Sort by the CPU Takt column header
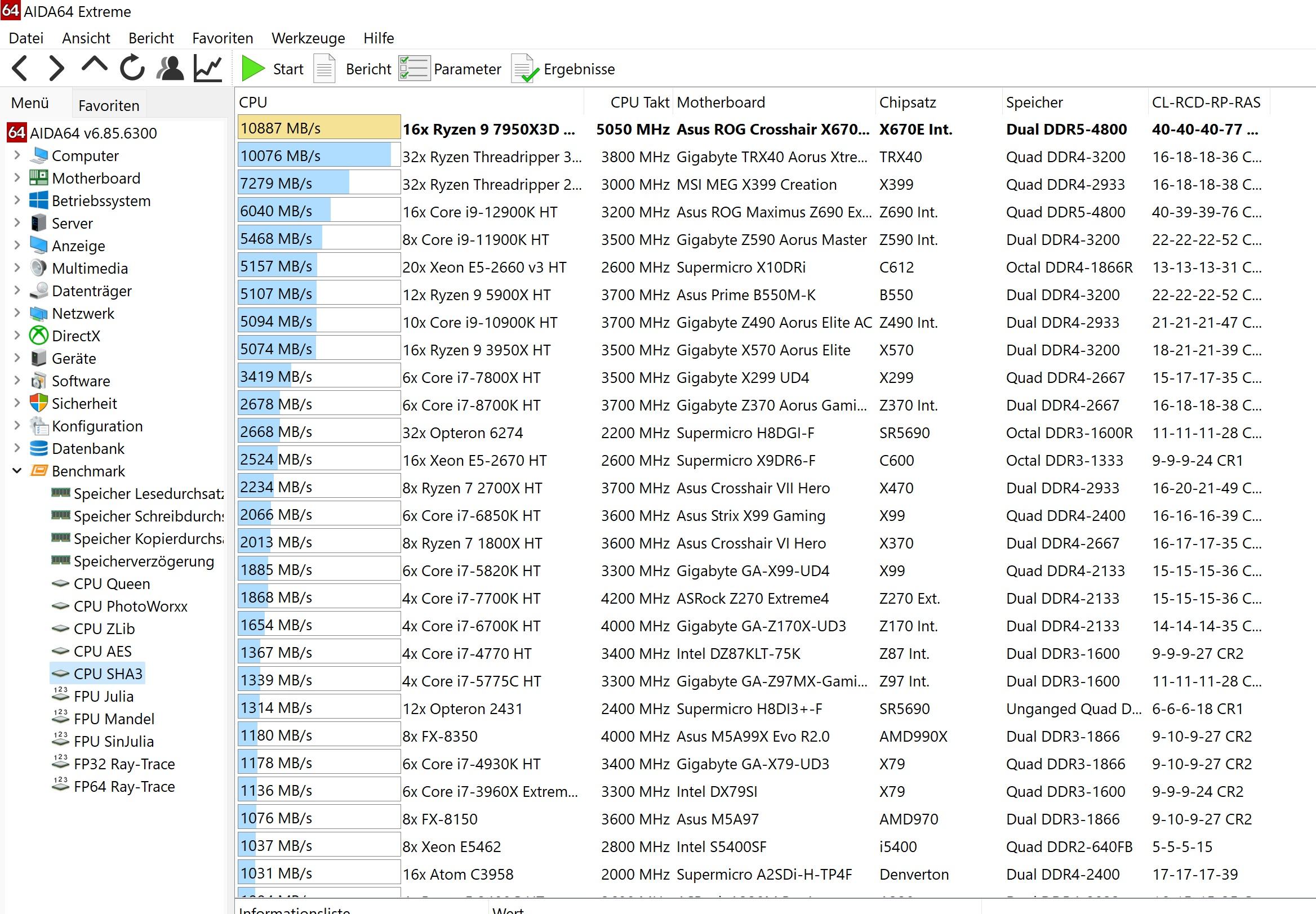1316x914 pixels. tap(628, 102)
